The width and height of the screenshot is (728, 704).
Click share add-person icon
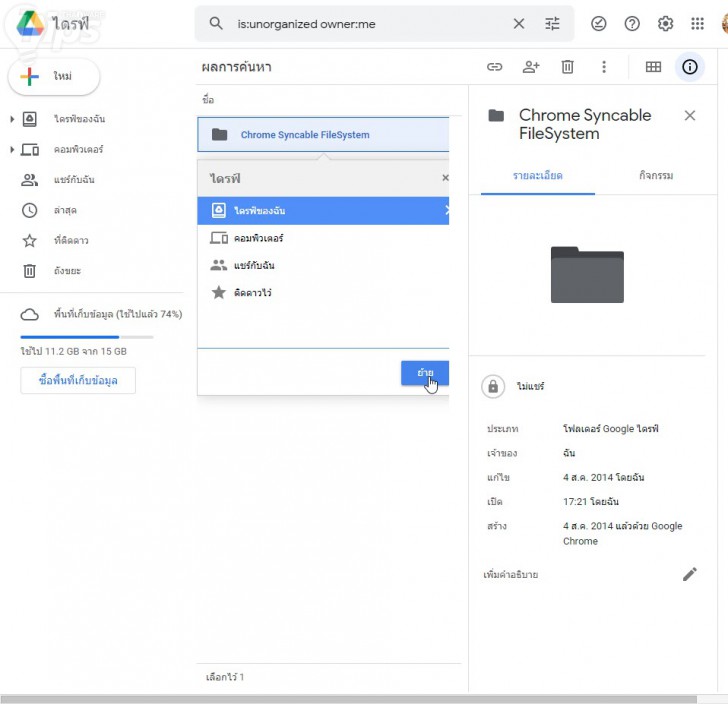pos(531,67)
